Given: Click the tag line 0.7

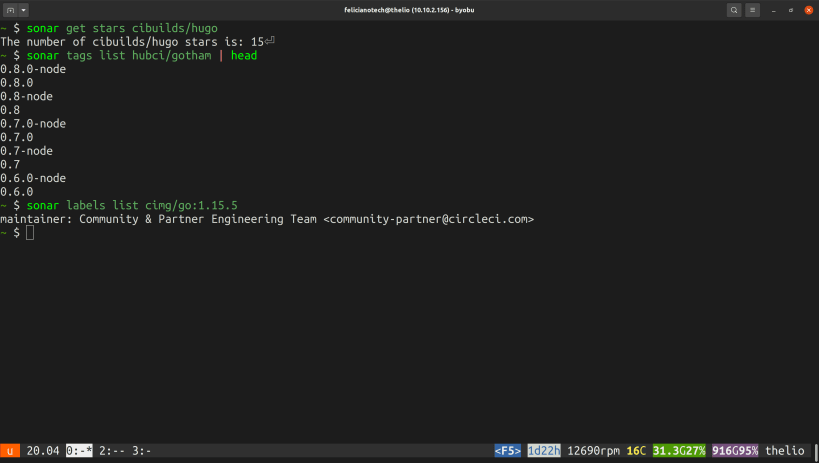Looking at the screenshot, I should [10, 164].
